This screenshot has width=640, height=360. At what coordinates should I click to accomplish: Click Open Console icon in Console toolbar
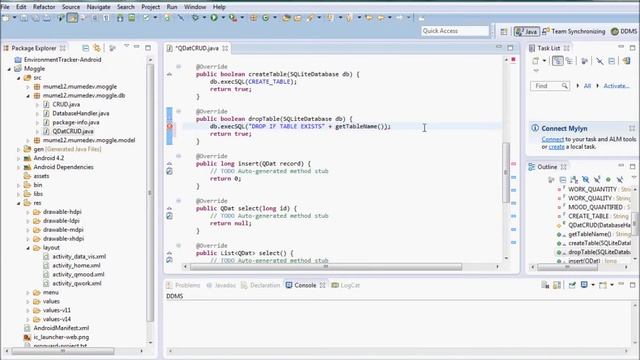(603, 285)
